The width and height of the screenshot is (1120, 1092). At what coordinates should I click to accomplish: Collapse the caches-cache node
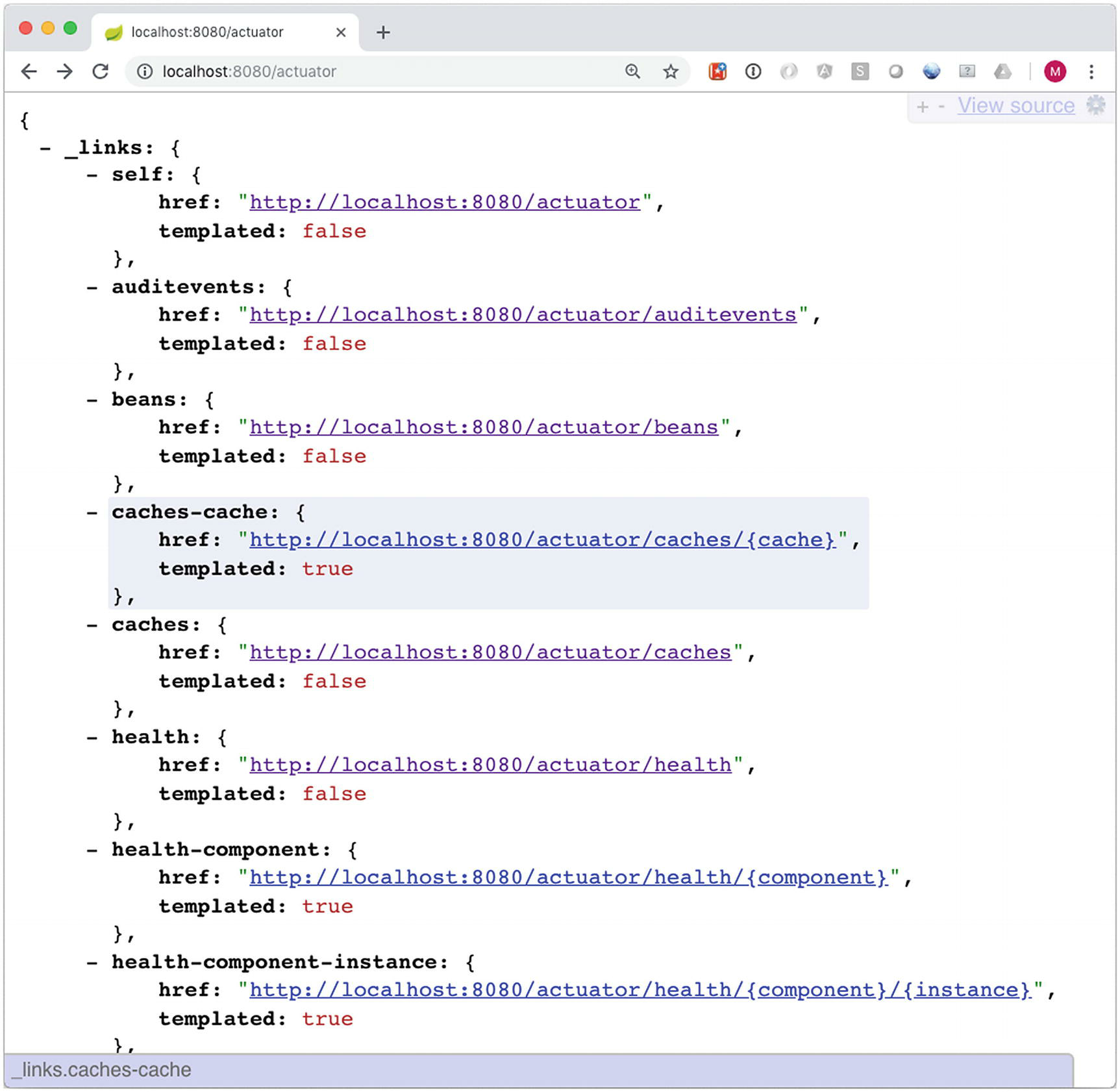point(92,513)
